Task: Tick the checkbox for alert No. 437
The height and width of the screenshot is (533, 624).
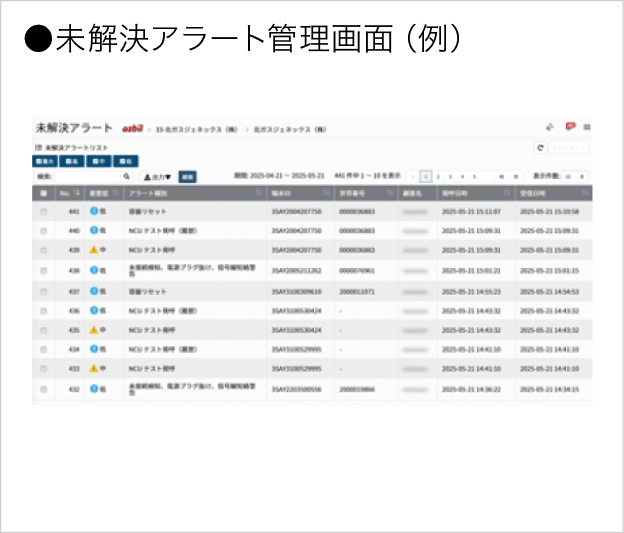Action: 43,291
